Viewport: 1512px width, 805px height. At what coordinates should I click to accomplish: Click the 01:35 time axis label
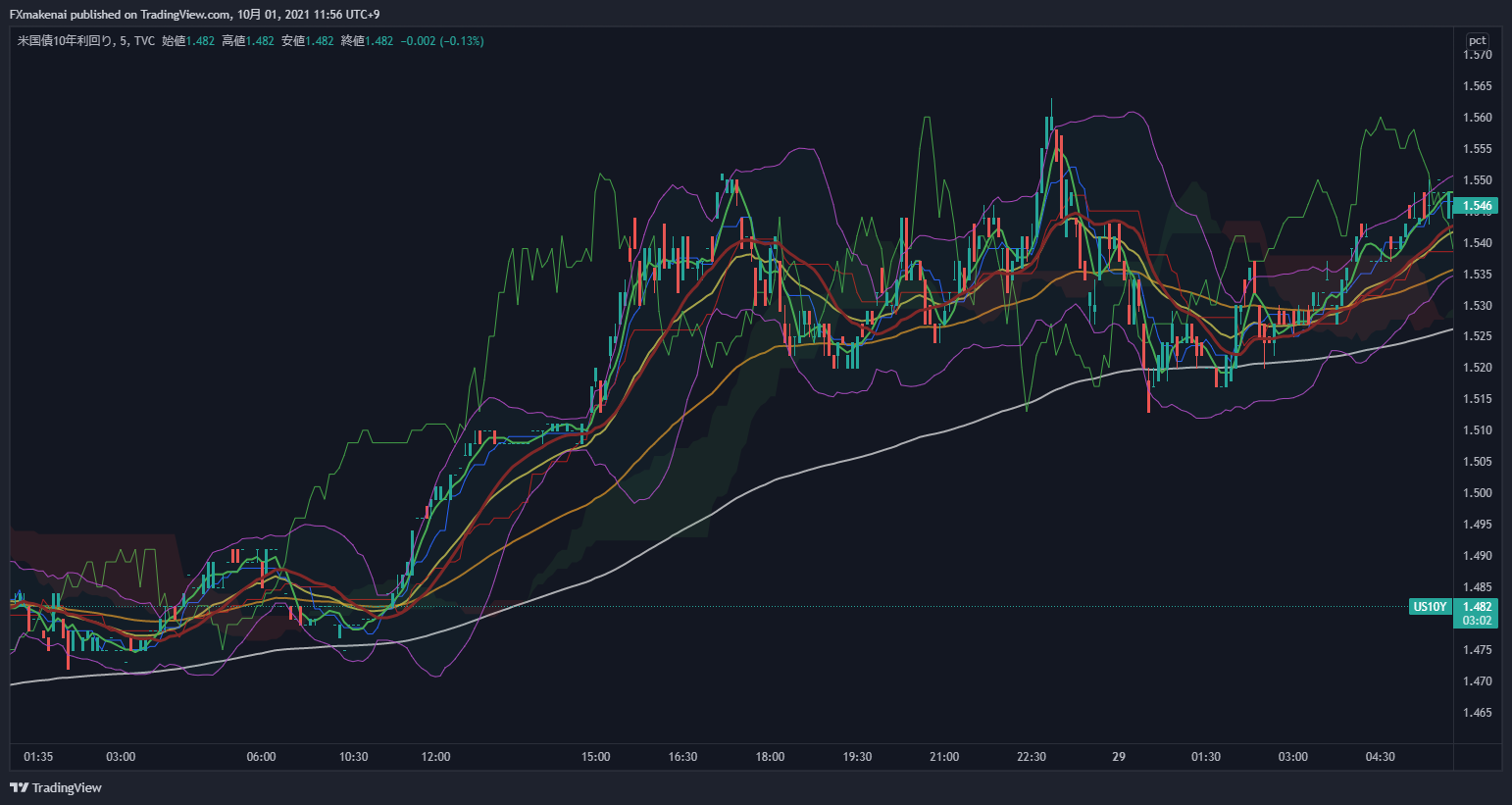tap(38, 757)
